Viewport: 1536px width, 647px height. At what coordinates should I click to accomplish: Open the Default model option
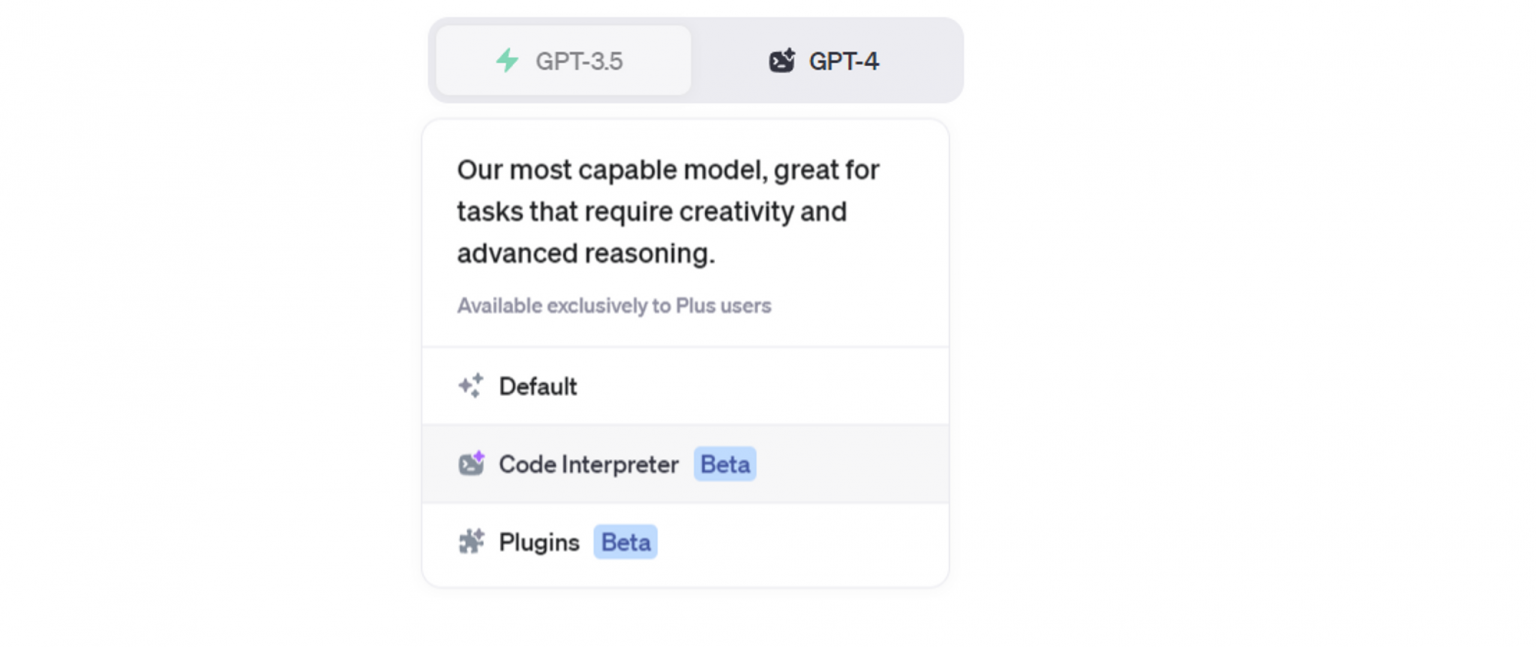tap(538, 386)
